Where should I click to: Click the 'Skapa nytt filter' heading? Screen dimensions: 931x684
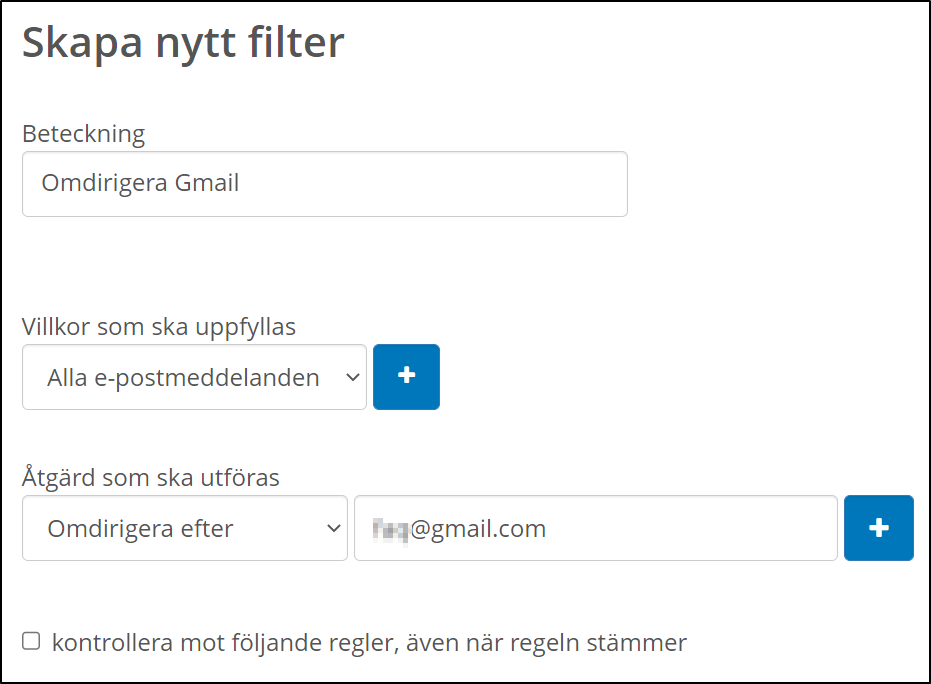pos(183,44)
